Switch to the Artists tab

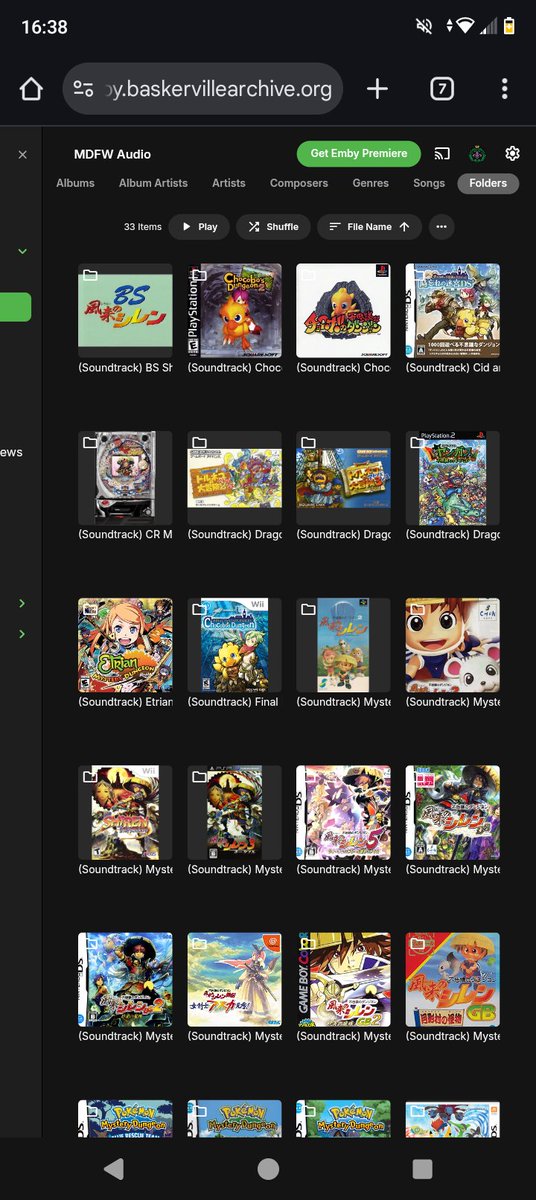pos(229,183)
